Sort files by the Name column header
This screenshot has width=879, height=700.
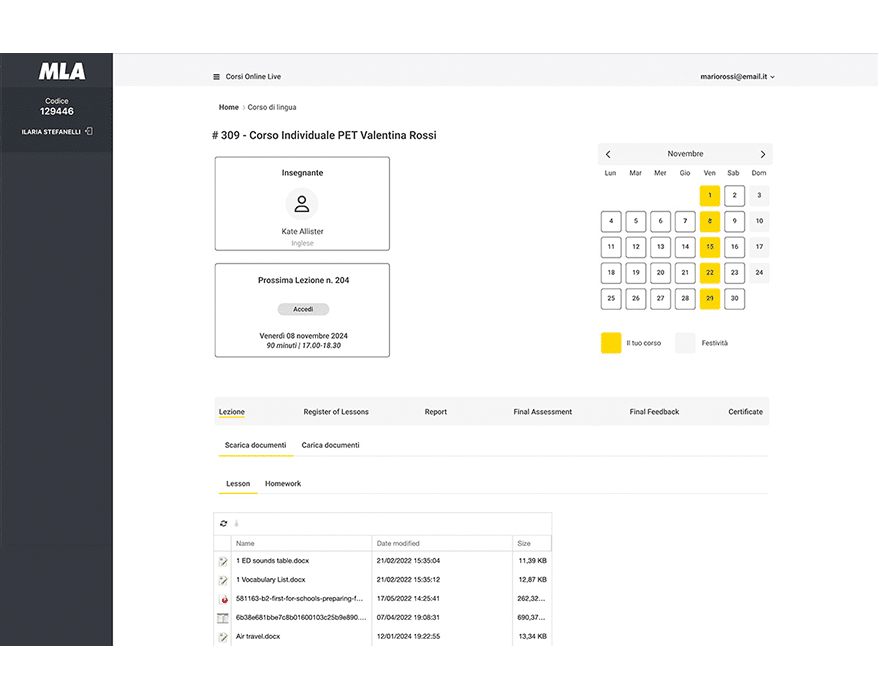coord(301,544)
